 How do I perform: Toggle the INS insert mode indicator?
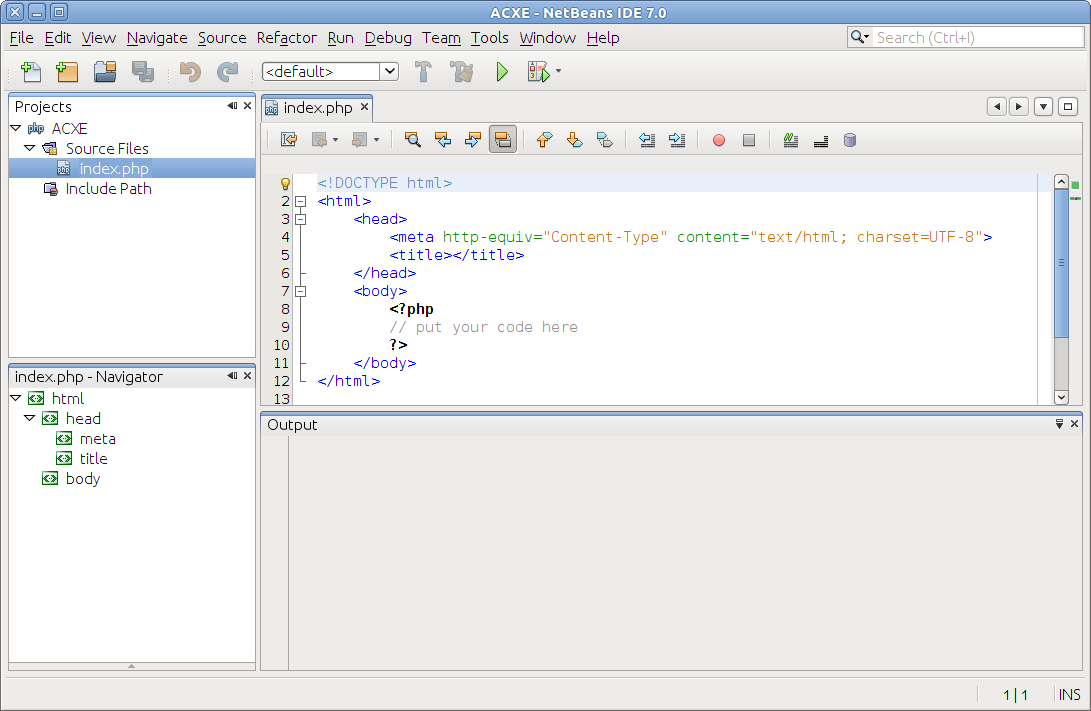(1069, 694)
